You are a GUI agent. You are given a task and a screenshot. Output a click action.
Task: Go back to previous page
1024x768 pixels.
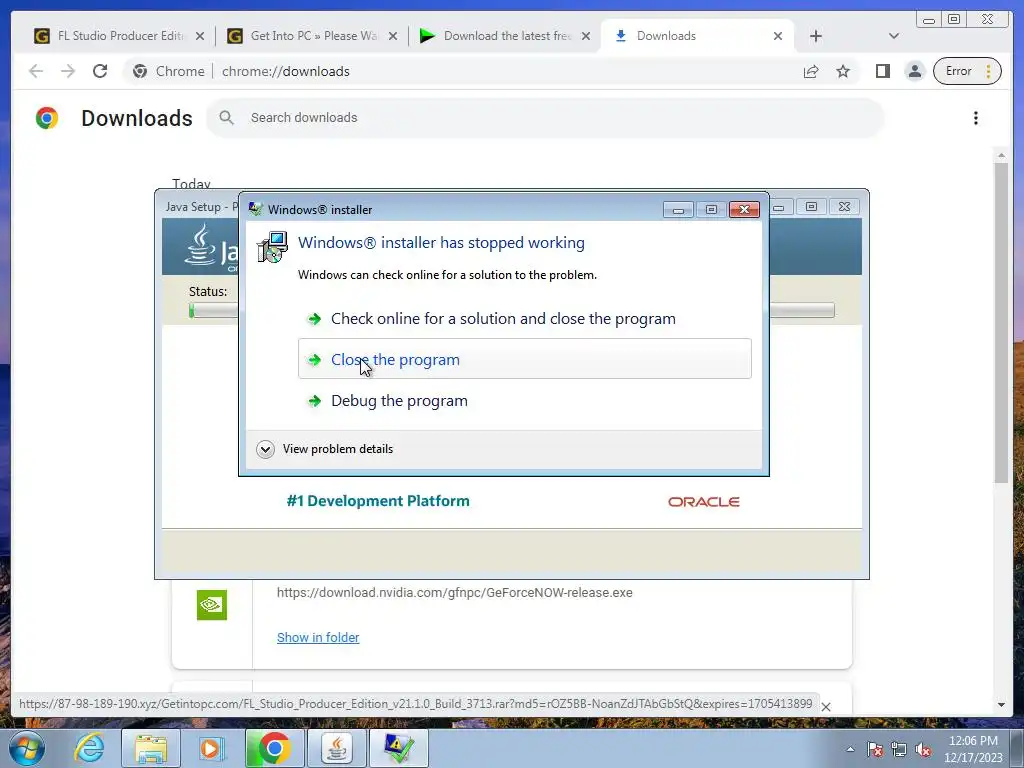[36, 71]
